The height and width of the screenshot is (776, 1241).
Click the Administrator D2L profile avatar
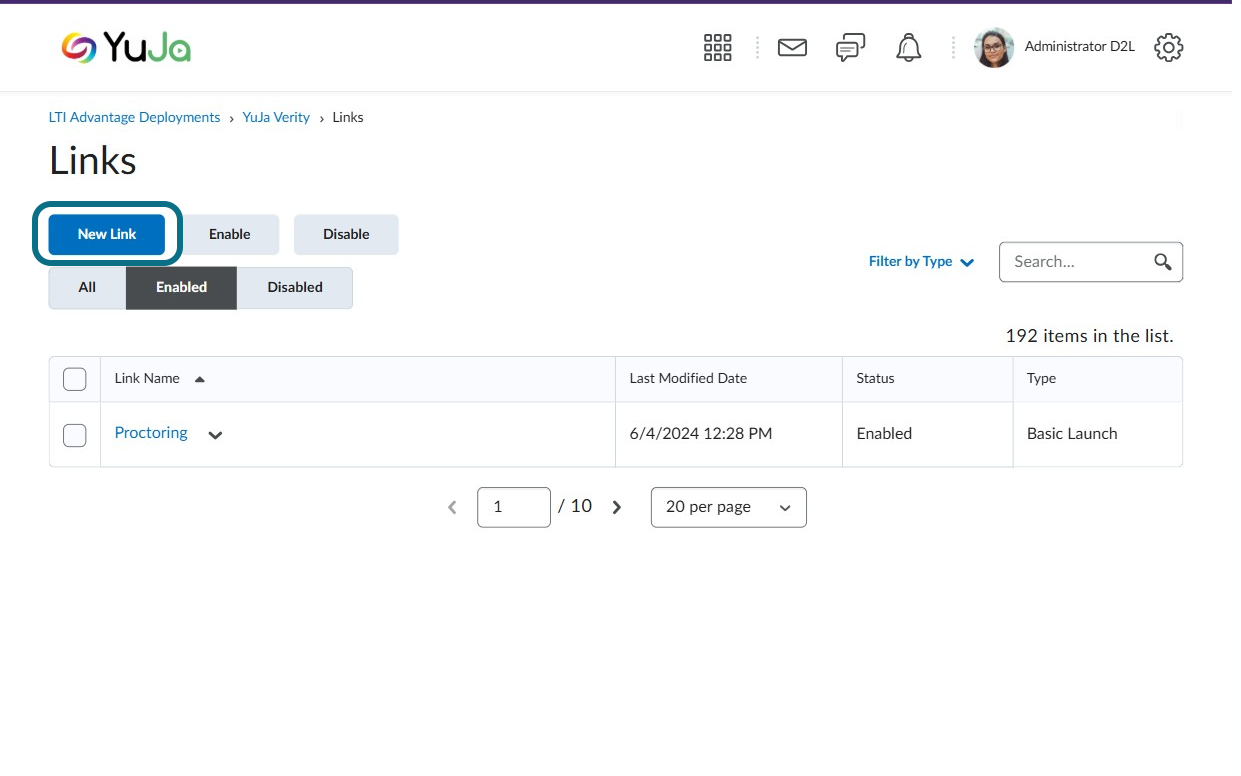pyautogui.click(x=994, y=47)
